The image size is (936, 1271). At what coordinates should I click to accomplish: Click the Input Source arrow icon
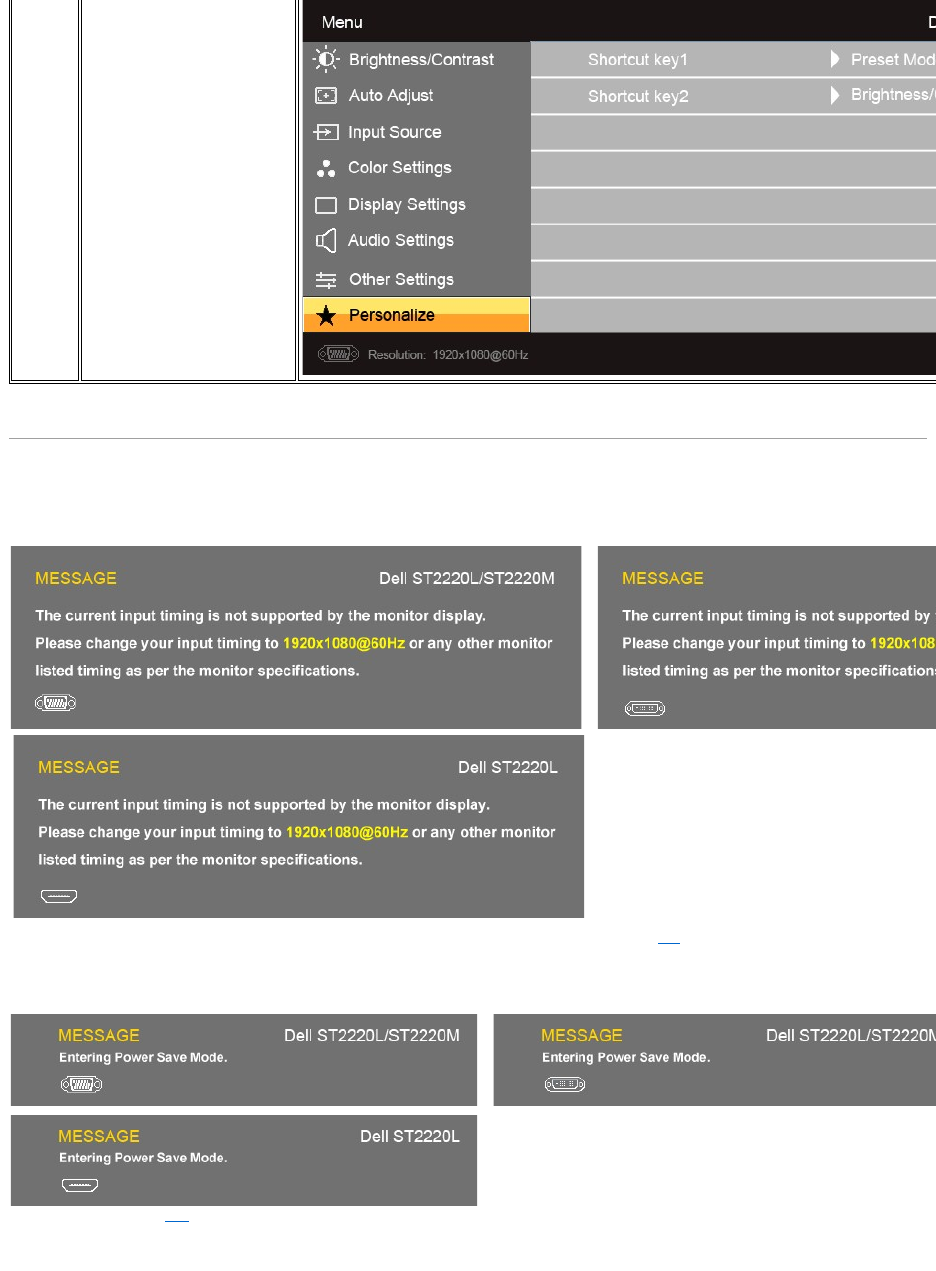coord(326,132)
